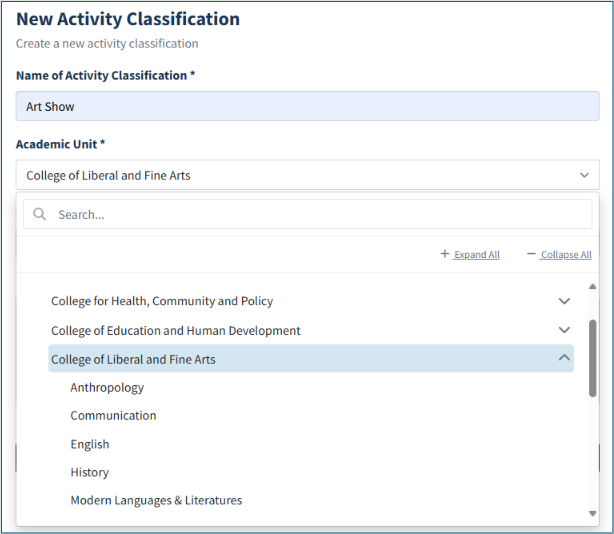Select Anthropology from the list
The height and width of the screenshot is (534, 614).
(x=107, y=387)
